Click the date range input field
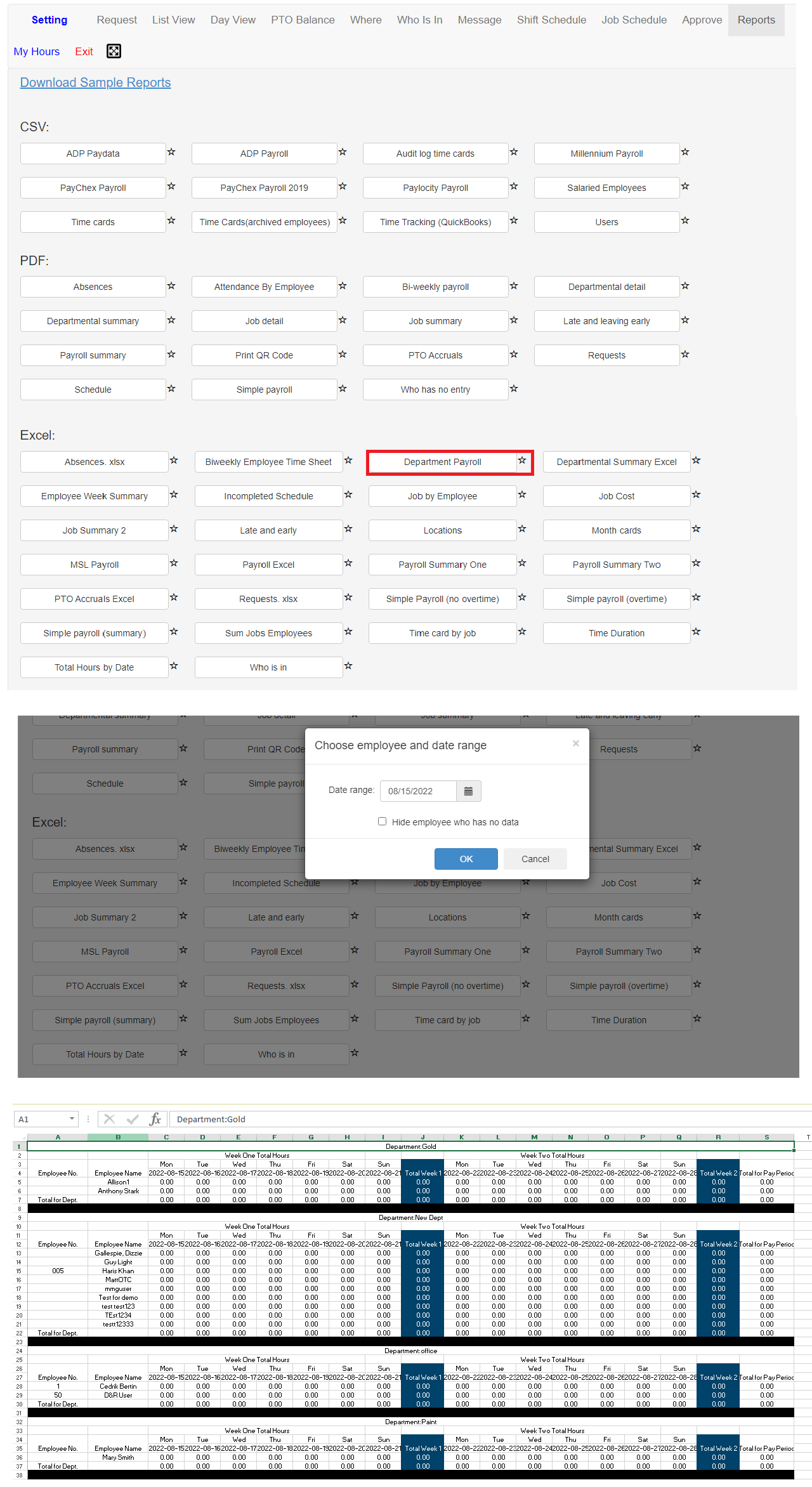 pyautogui.click(x=418, y=791)
